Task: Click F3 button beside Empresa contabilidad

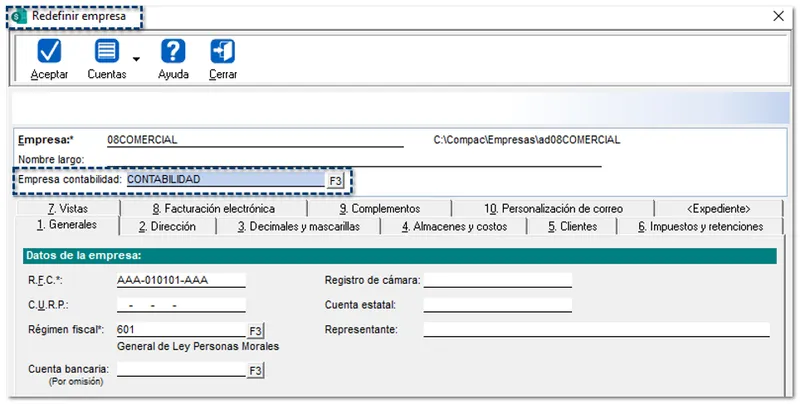Action: [335, 181]
